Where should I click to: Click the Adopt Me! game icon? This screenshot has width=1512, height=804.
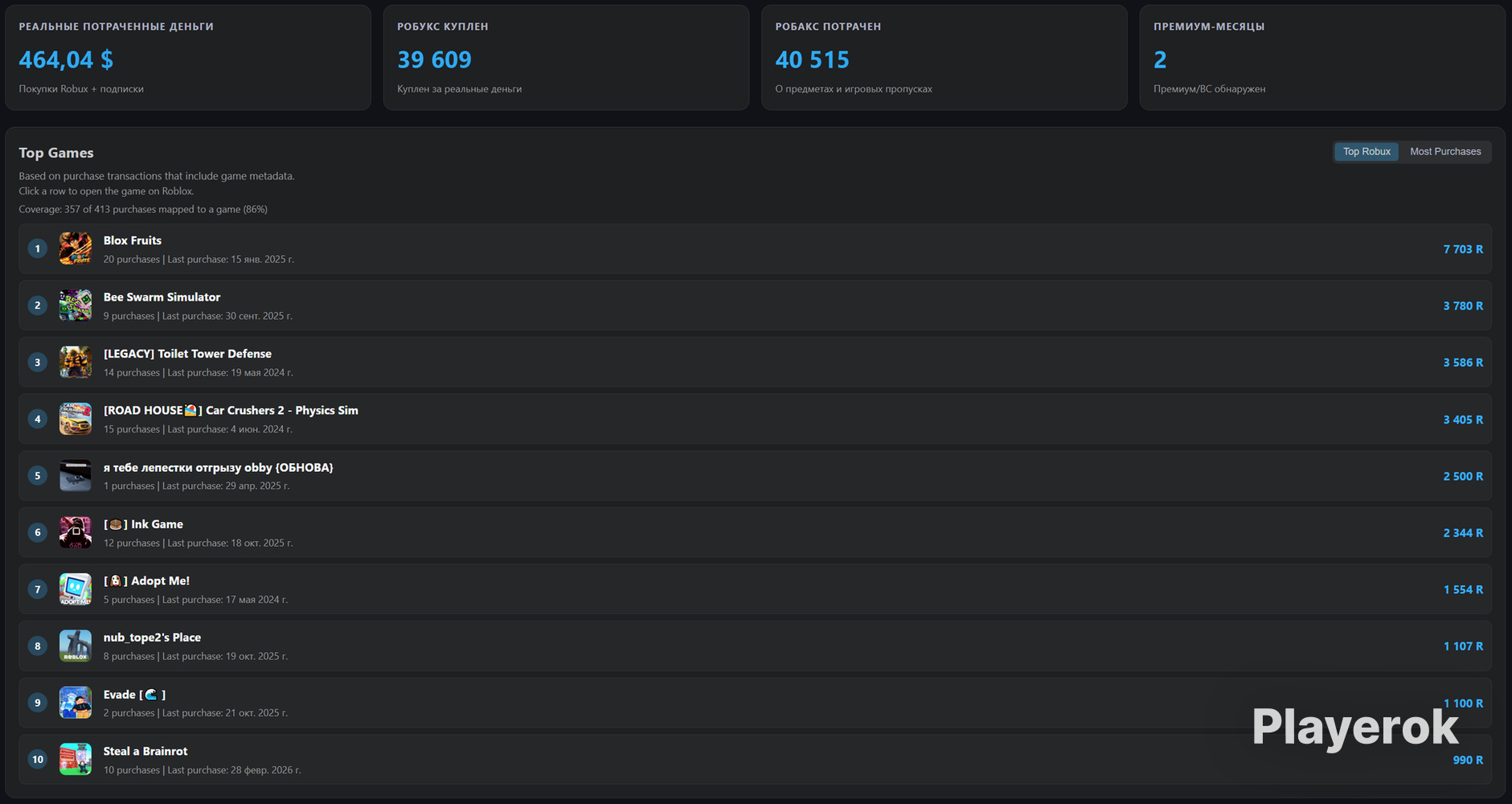point(76,589)
